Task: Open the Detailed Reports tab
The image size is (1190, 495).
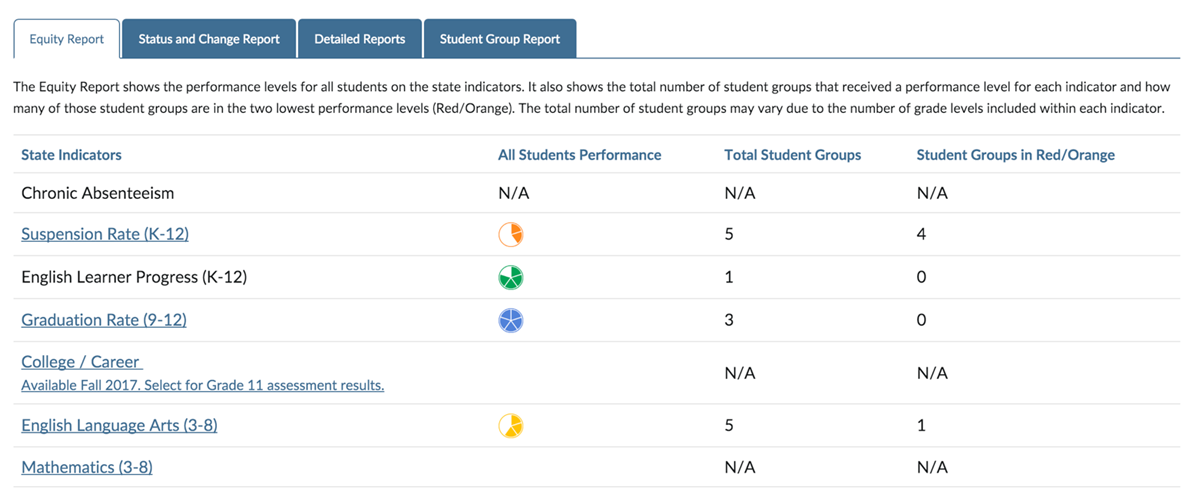Action: pos(360,39)
